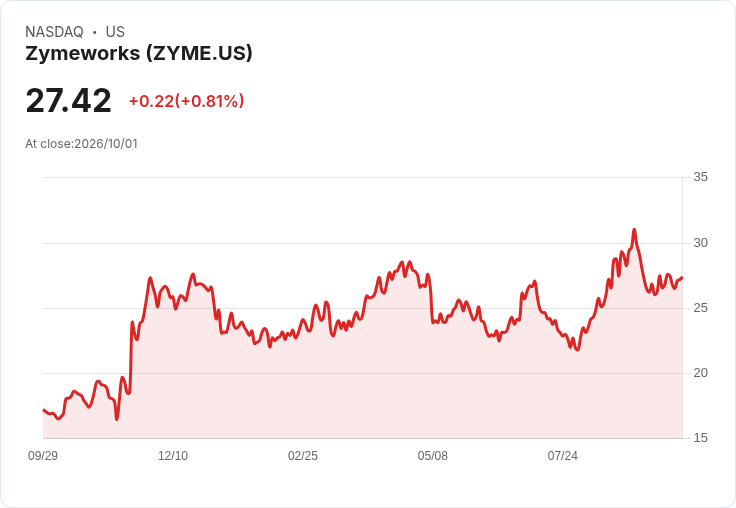Select the 09/29 date on x-axis
Viewport: 736px width, 508px height.
(43, 455)
